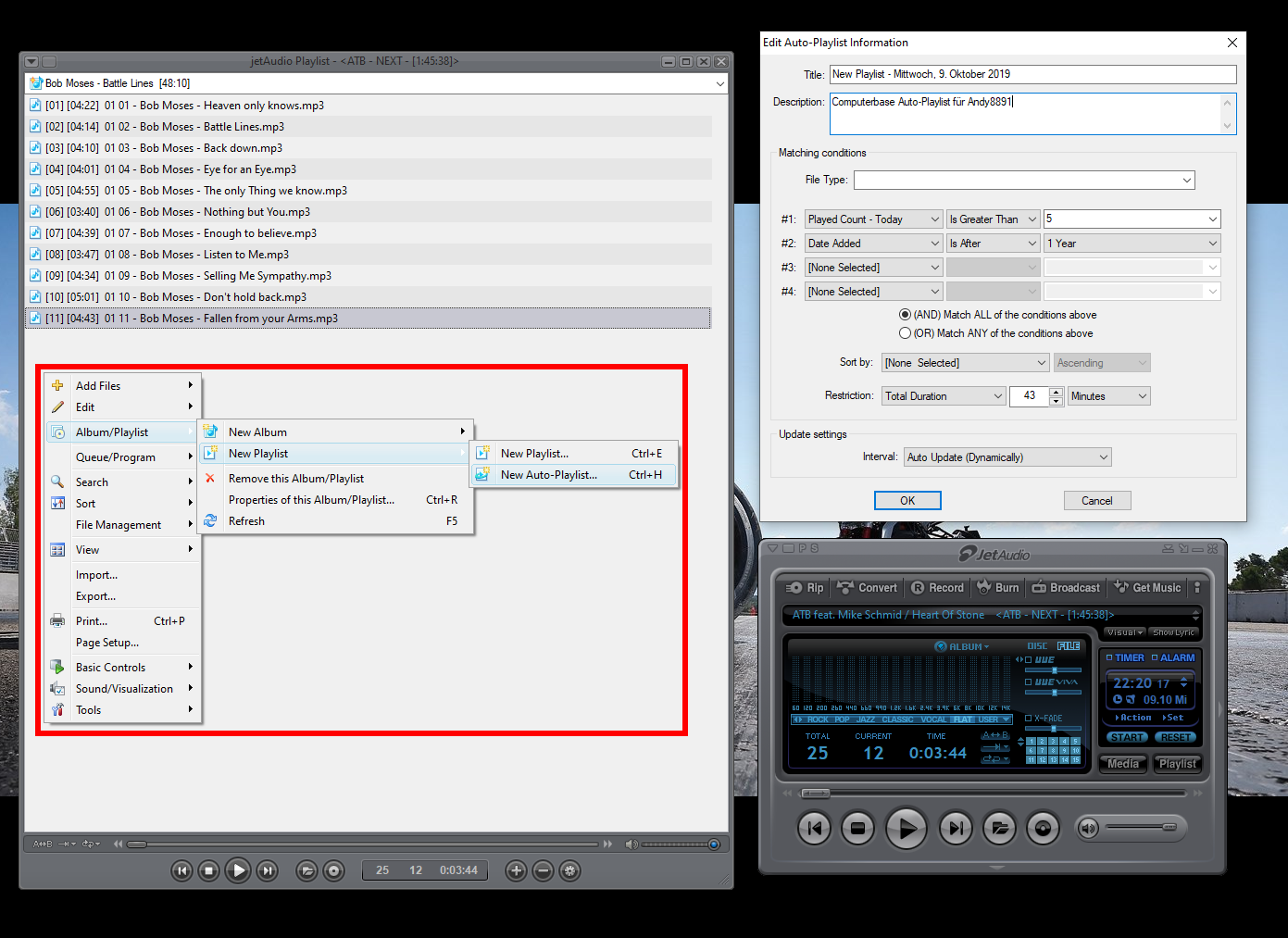Skip to next track in main jetAudio player
The height and width of the screenshot is (938, 1288).
pyautogui.click(x=957, y=828)
